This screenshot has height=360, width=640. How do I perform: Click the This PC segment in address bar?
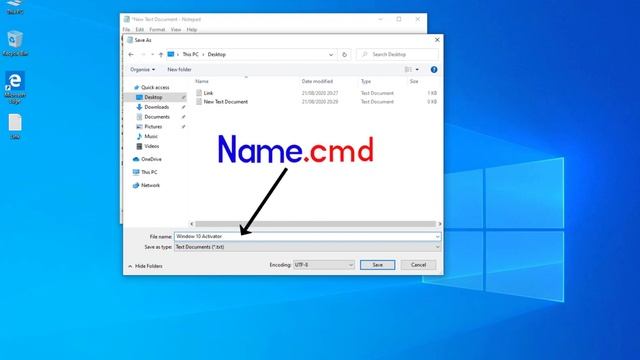(190, 54)
